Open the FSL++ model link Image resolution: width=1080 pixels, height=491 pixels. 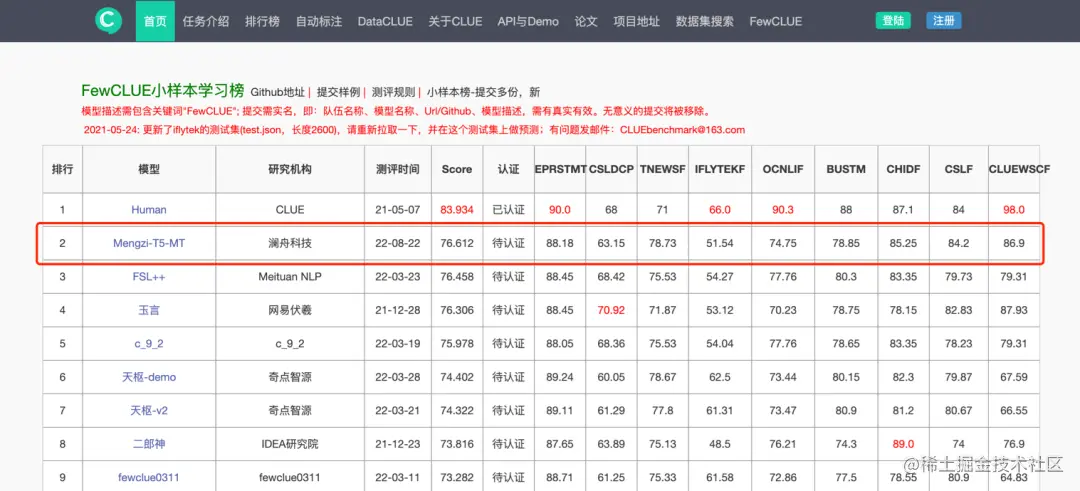(x=149, y=276)
